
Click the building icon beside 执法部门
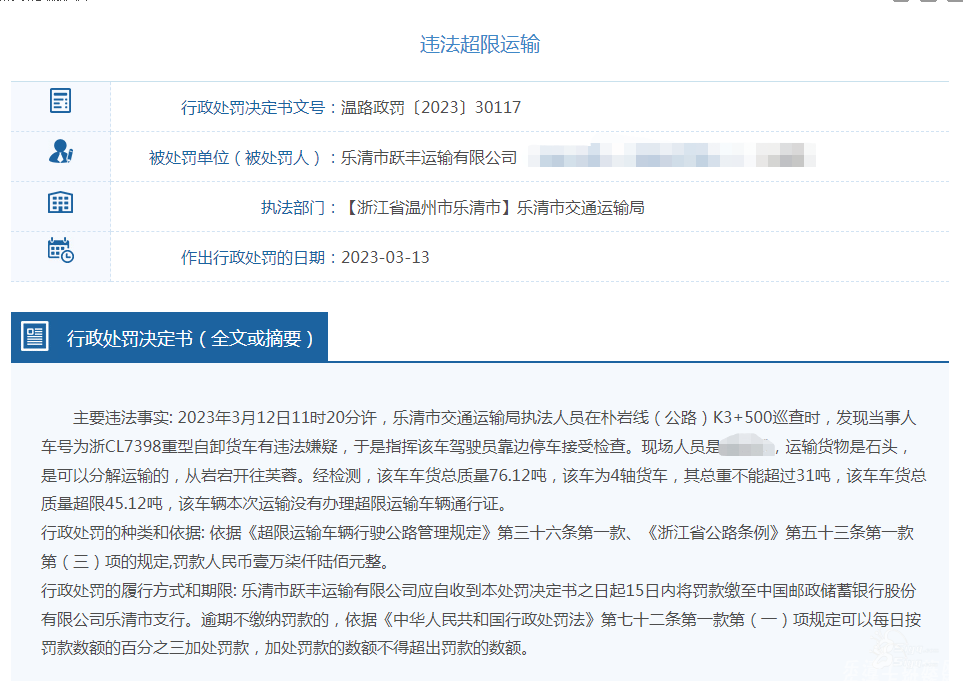(60, 202)
